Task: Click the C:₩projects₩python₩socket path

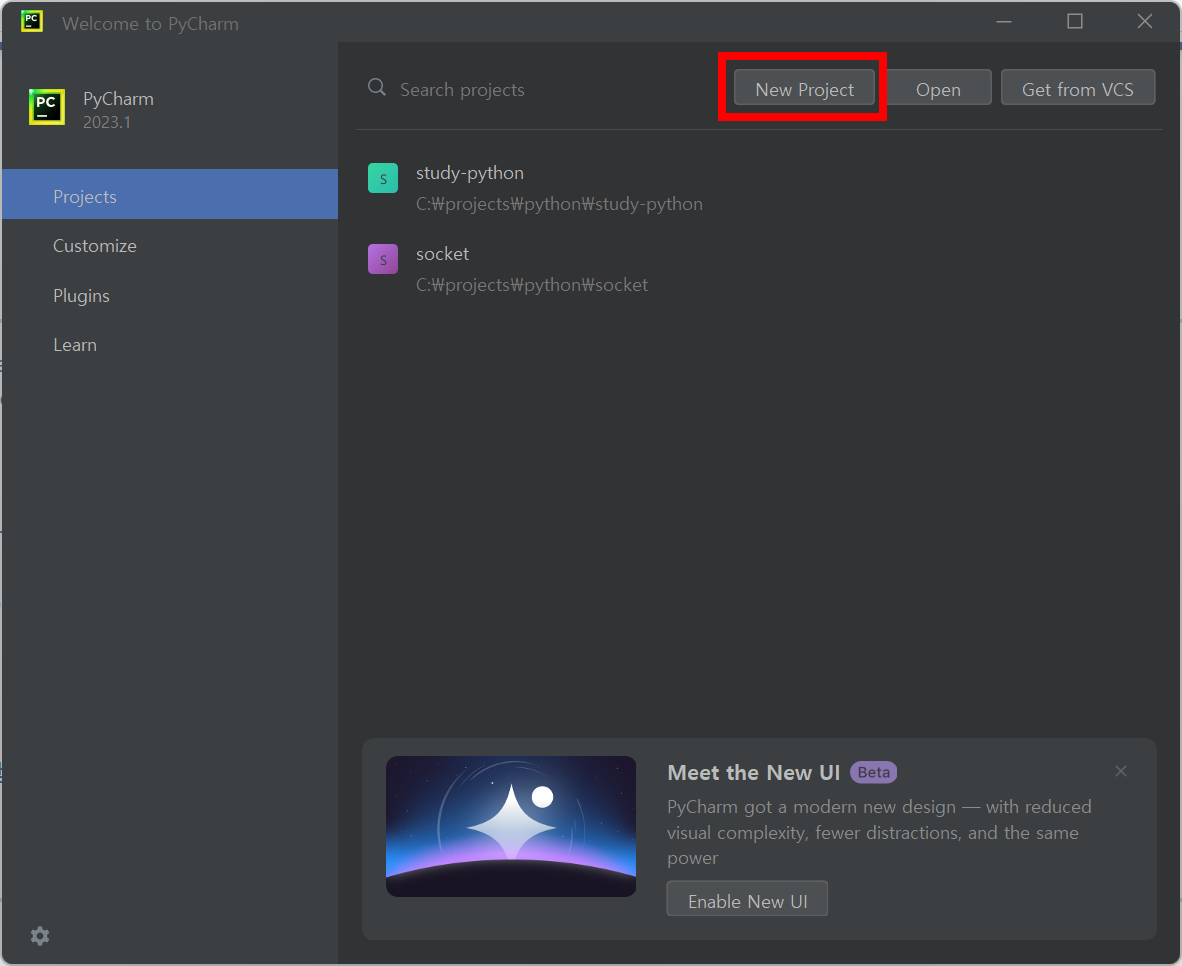Action: (x=531, y=285)
